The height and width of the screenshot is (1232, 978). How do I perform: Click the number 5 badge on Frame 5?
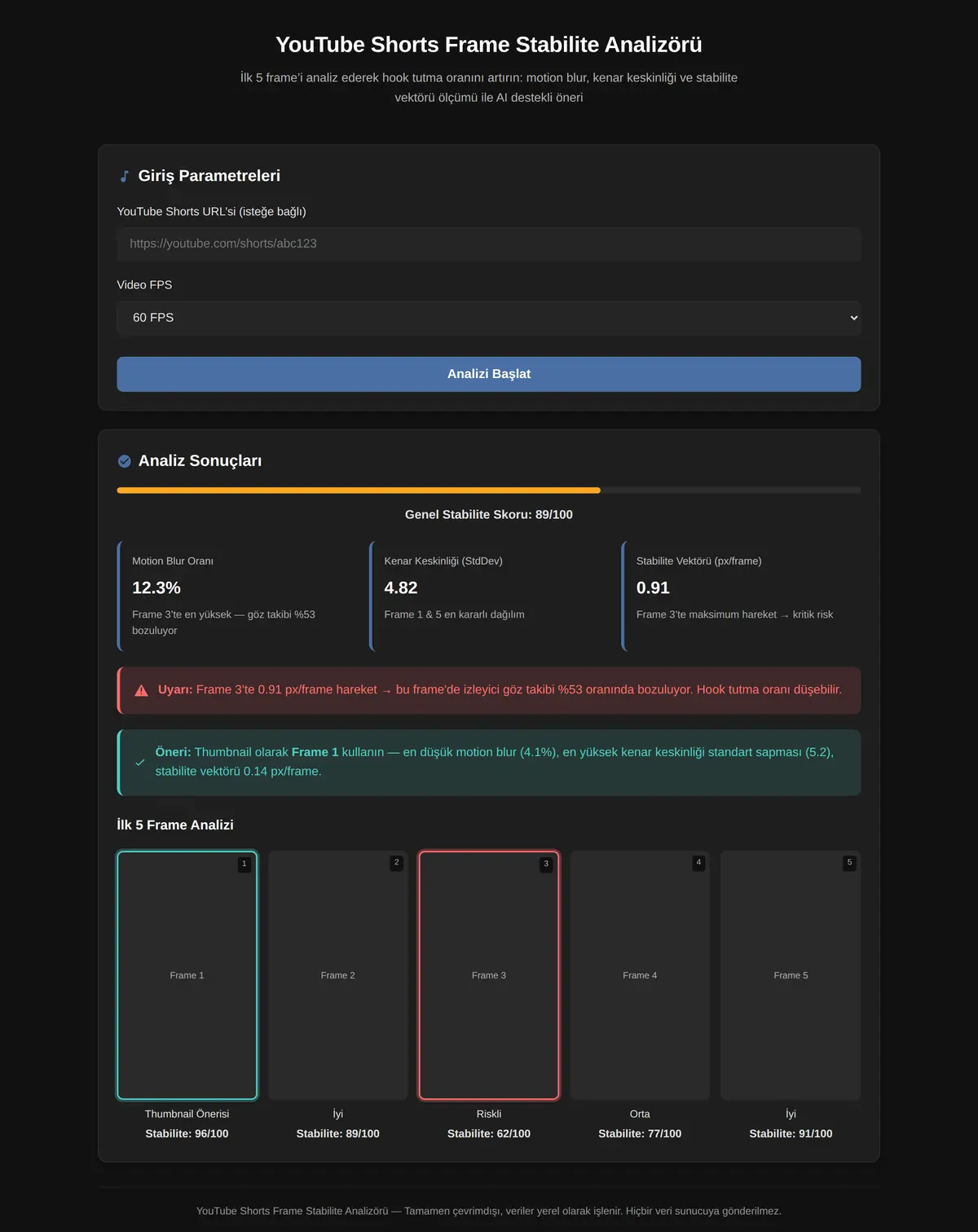(x=849, y=862)
